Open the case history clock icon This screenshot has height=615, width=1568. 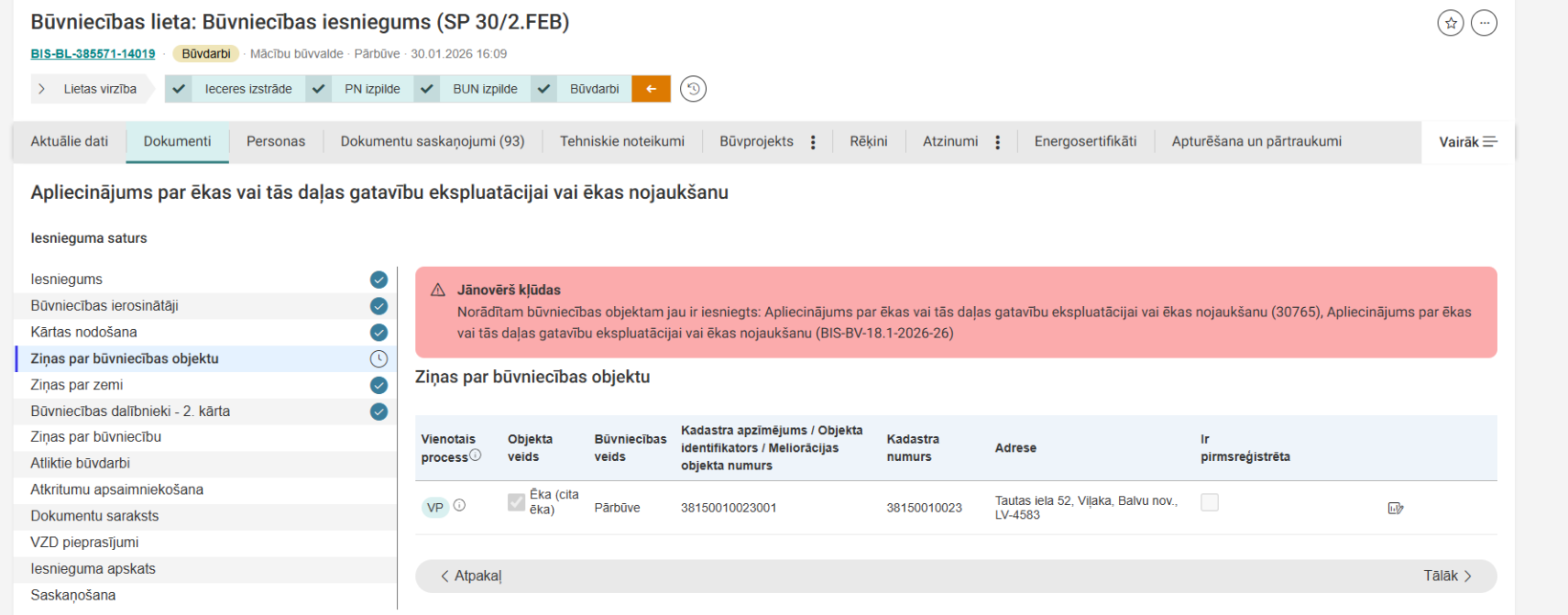[x=693, y=89]
